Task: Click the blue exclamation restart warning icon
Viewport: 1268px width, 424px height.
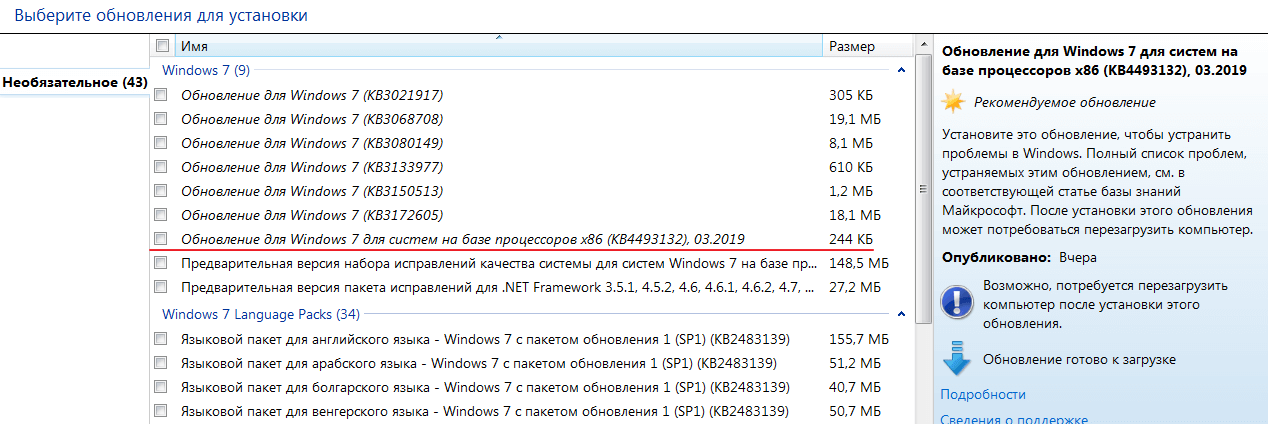Action: point(957,301)
